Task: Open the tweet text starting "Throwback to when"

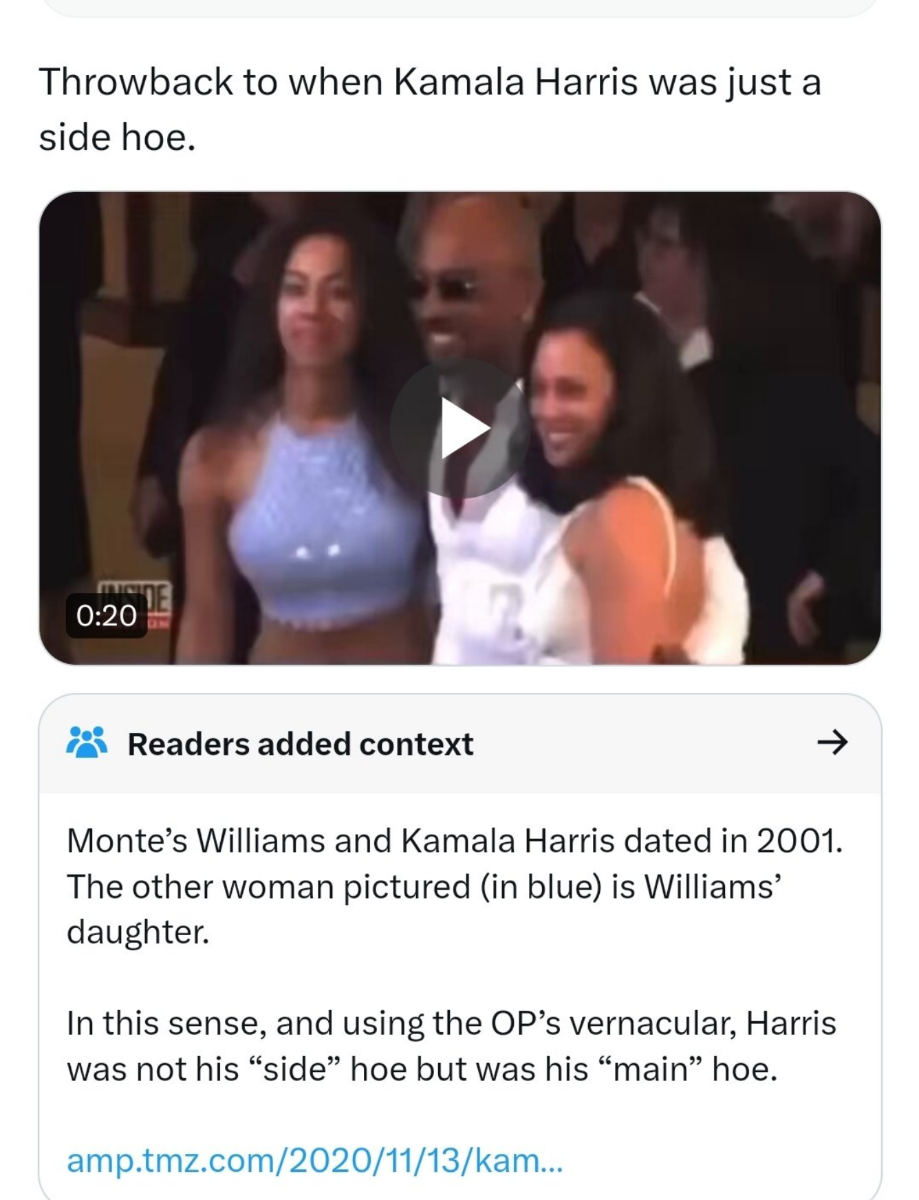Action: pyautogui.click(x=430, y=108)
